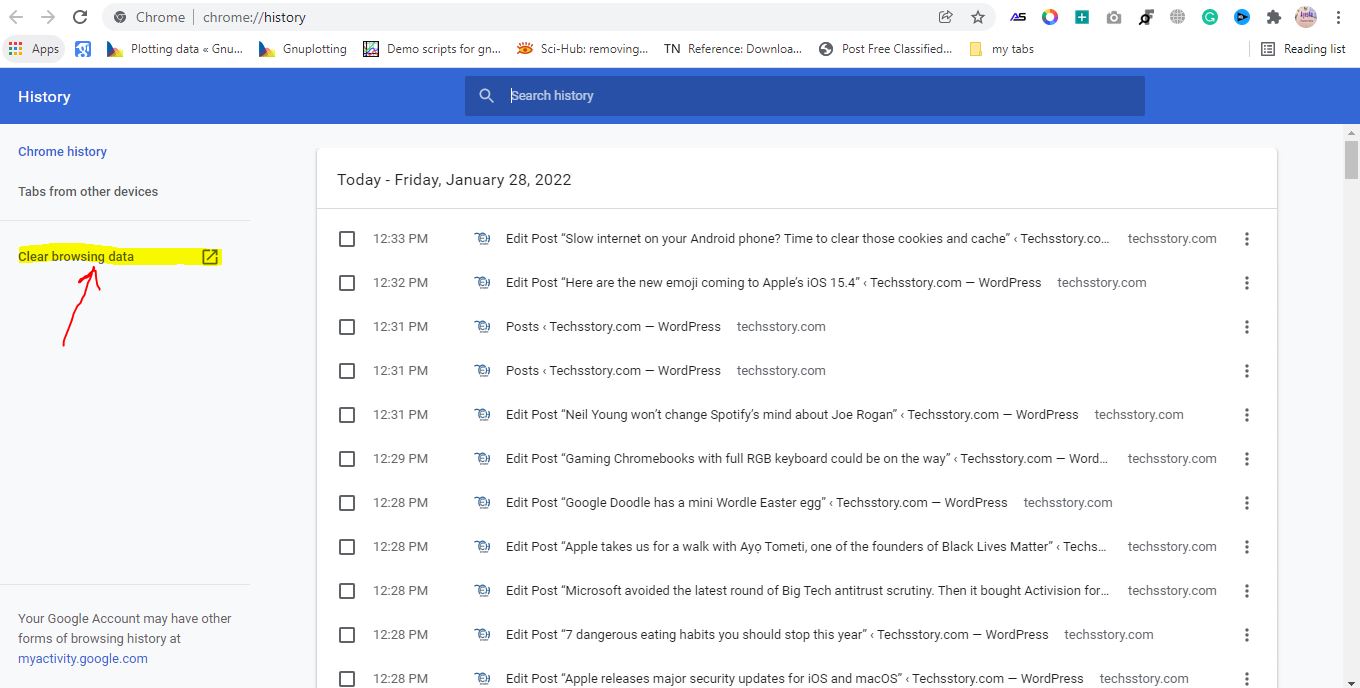1360x688 pixels.
Task: Open the 'Microsoft avoided the latest round' entry
Action: click(x=808, y=591)
